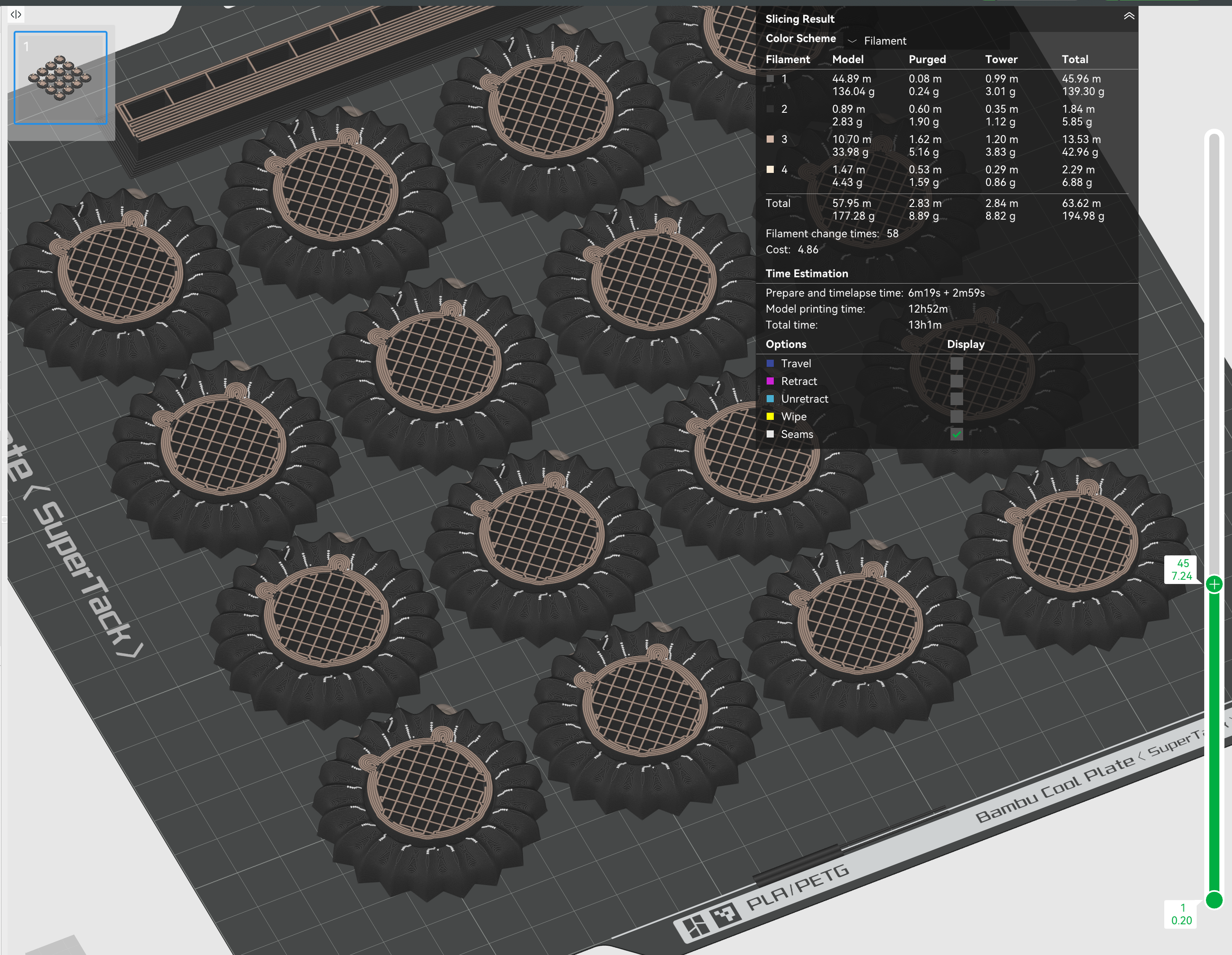
Task: Click filament 3 color swatch
Action: point(770,139)
